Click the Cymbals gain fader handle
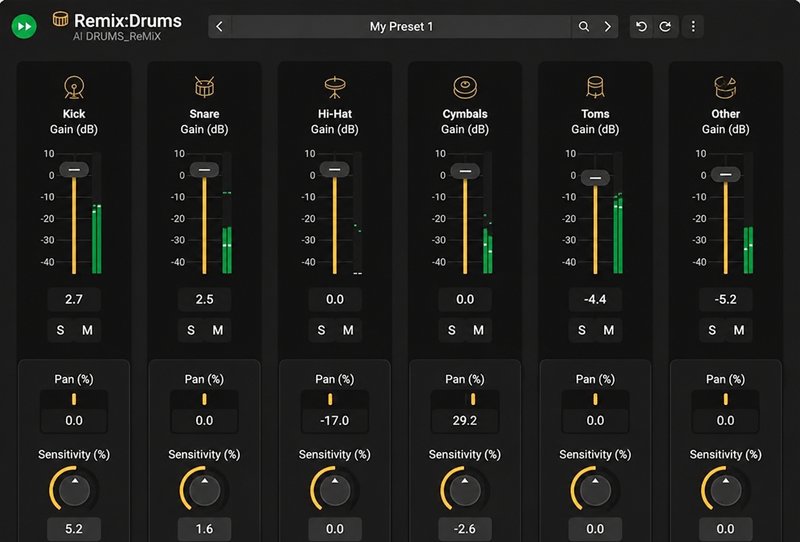 465,171
